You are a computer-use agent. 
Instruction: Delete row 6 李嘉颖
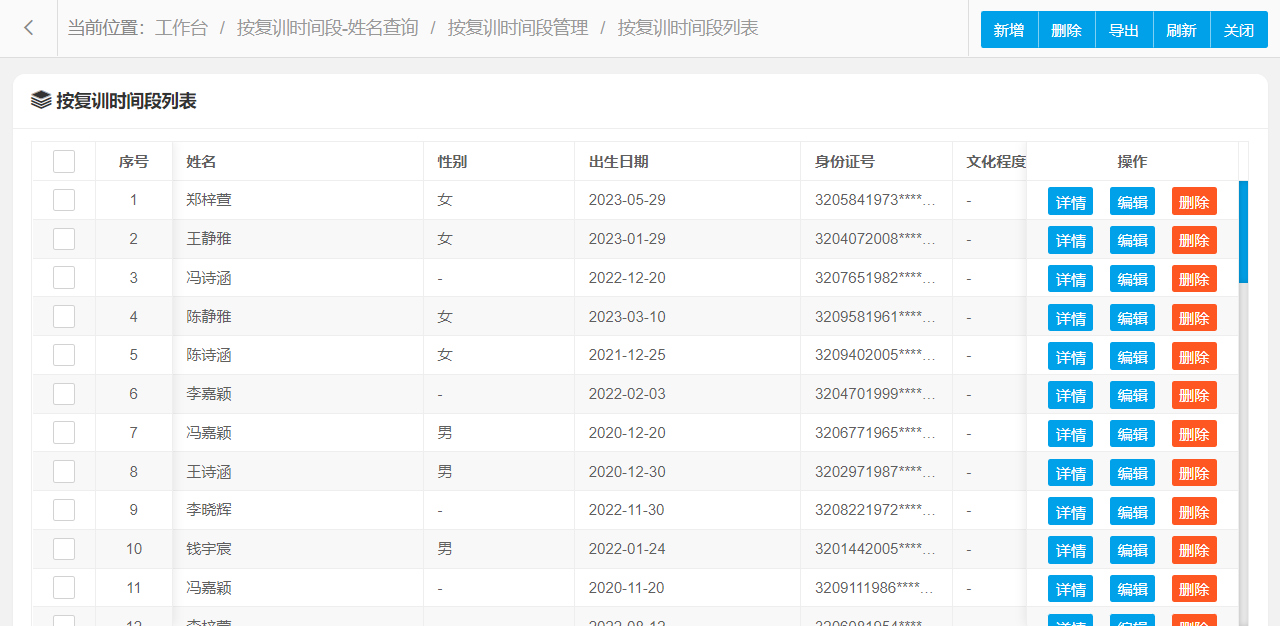(1194, 395)
